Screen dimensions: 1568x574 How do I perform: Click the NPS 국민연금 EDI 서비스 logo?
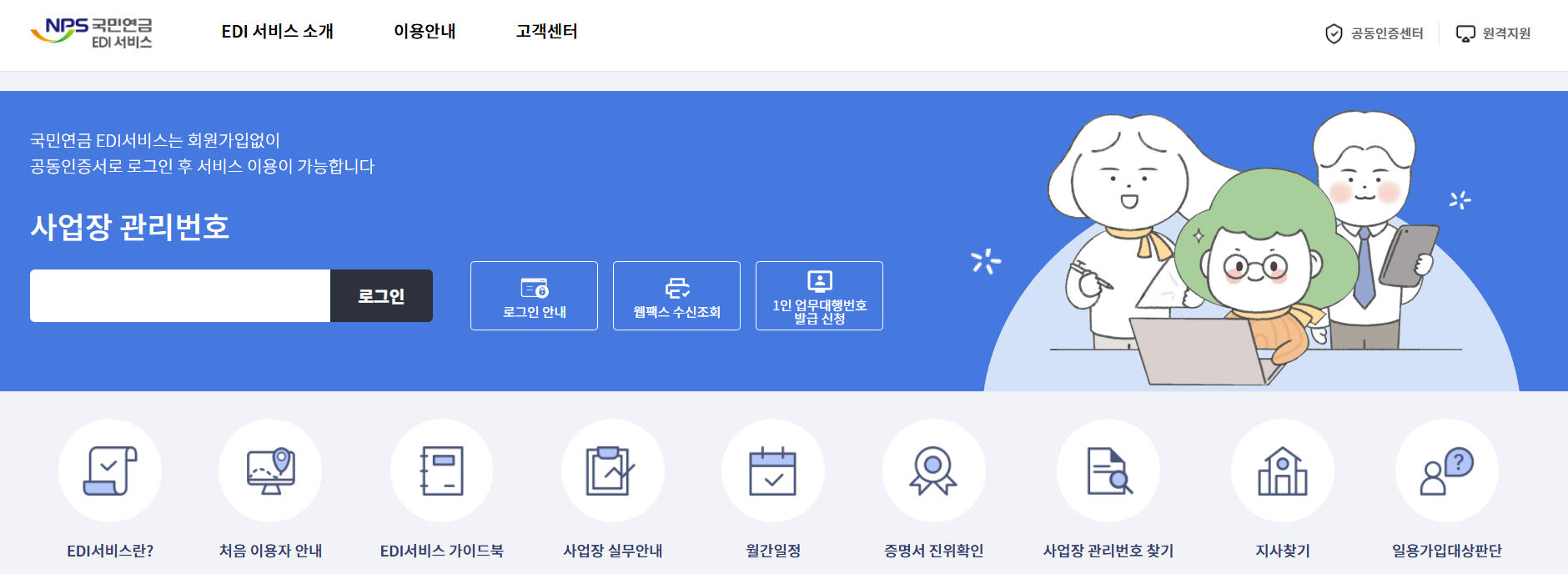[92, 32]
